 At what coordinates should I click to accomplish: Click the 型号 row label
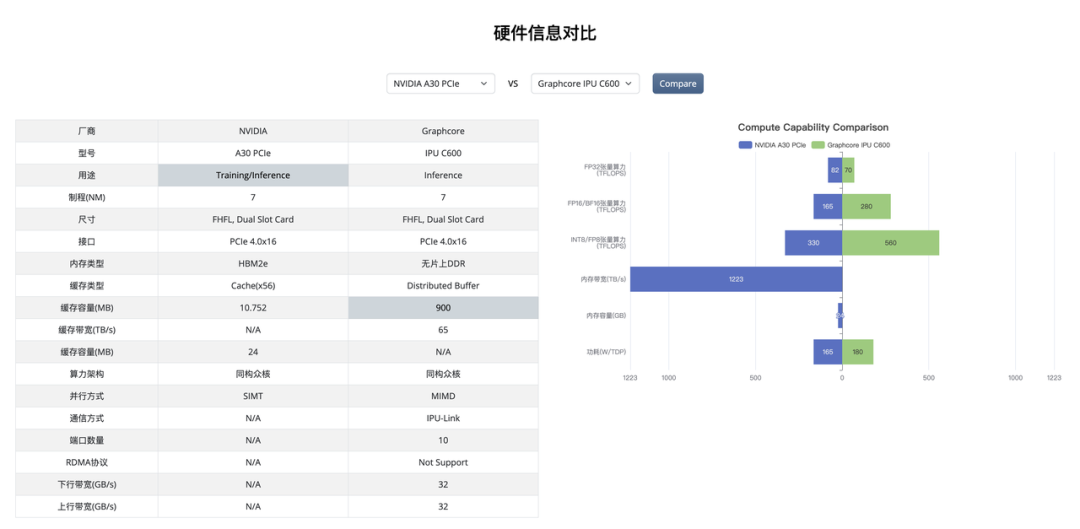click(87, 153)
